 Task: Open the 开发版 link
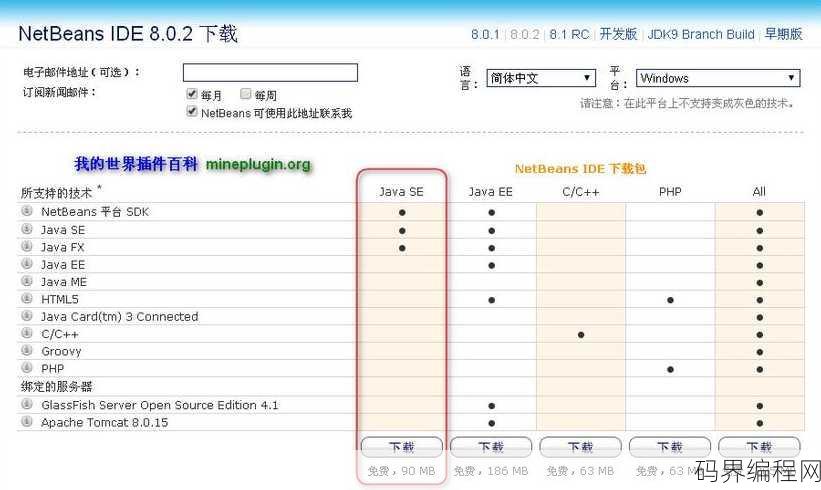pyautogui.click(x=618, y=34)
